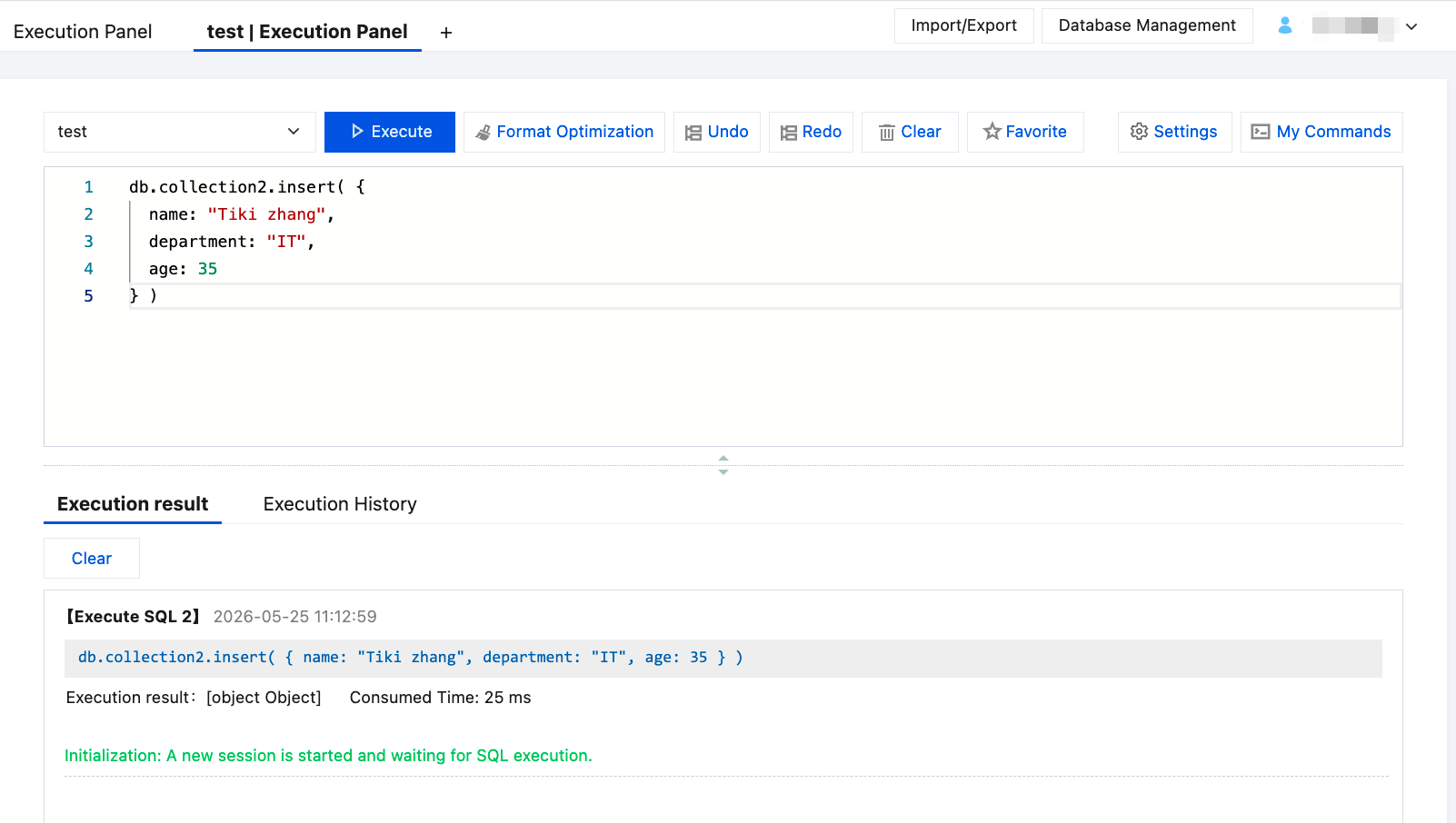Click the age value 35 in the editor

[x=207, y=269]
